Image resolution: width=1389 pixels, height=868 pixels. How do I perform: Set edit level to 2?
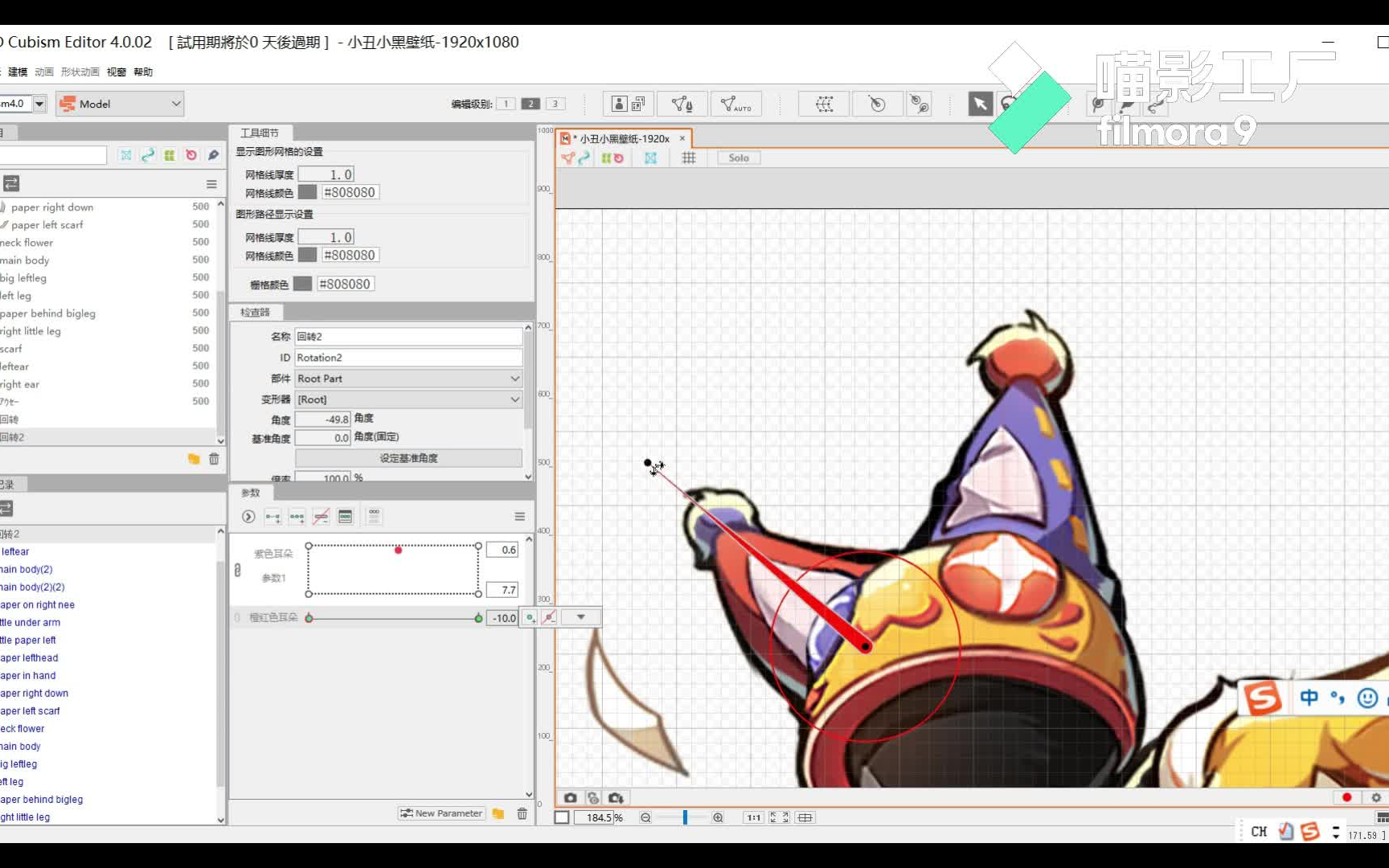531,104
